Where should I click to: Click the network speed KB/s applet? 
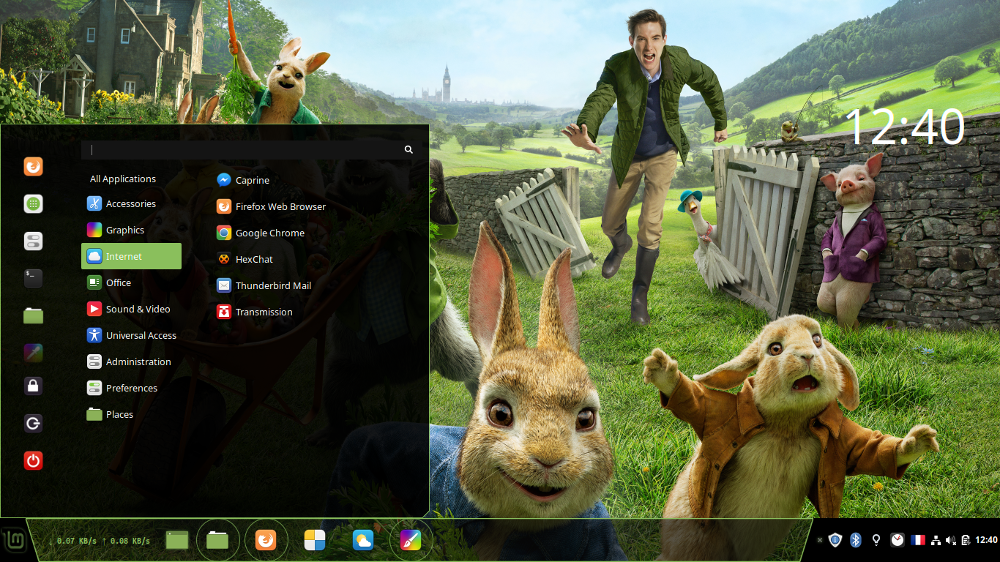pyautogui.click(x=99, y=541)
